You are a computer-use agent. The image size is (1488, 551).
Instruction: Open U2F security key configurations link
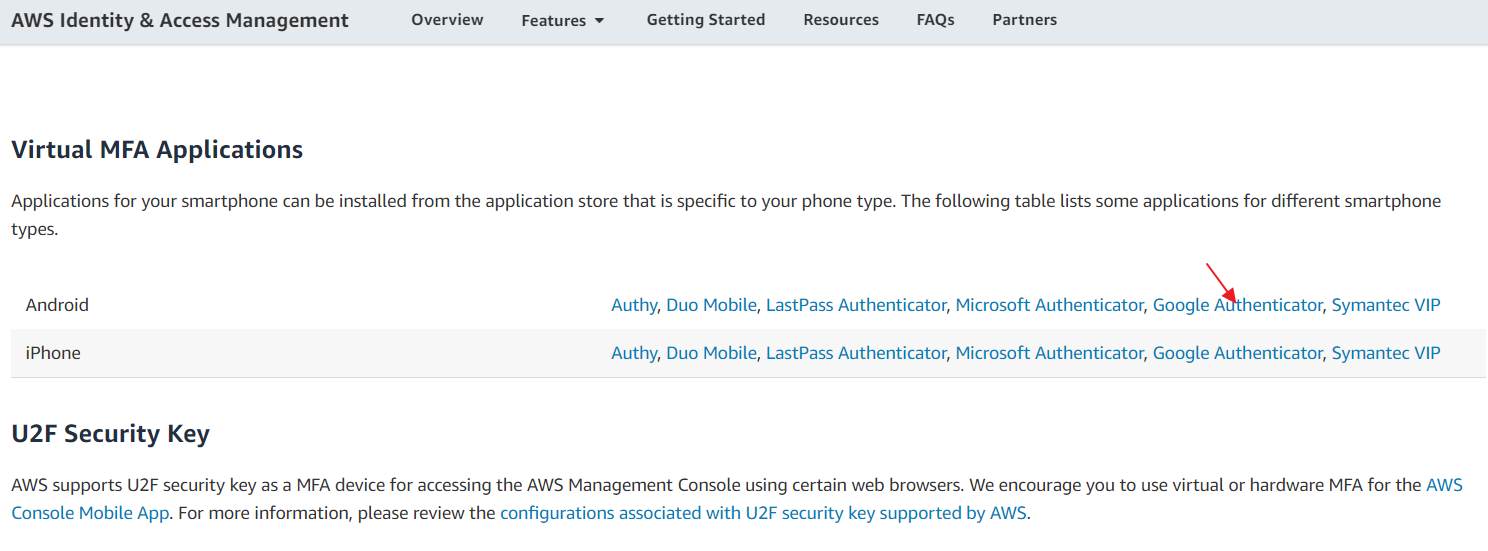coord(763,514)
